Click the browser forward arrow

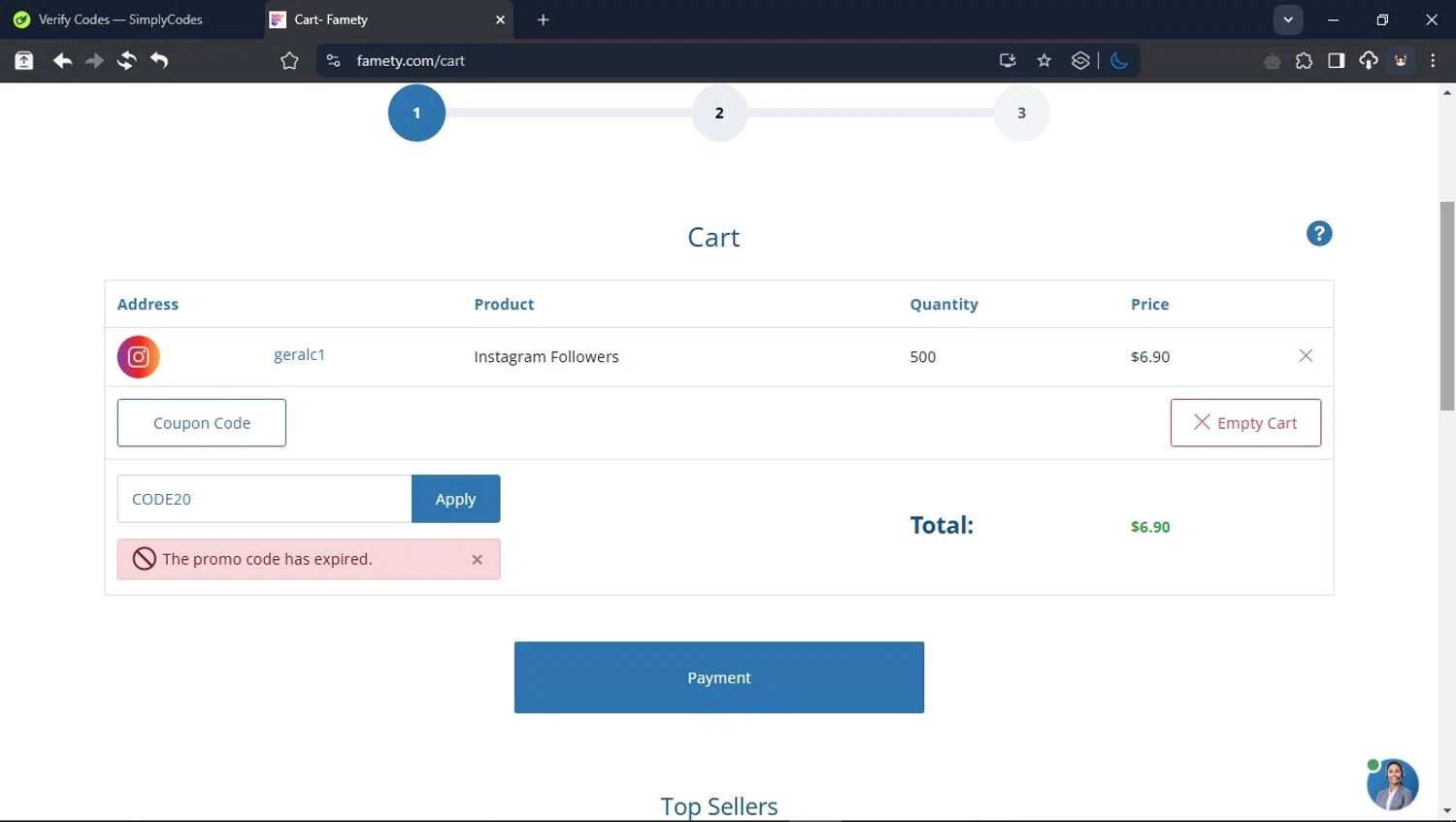point(94,61)
